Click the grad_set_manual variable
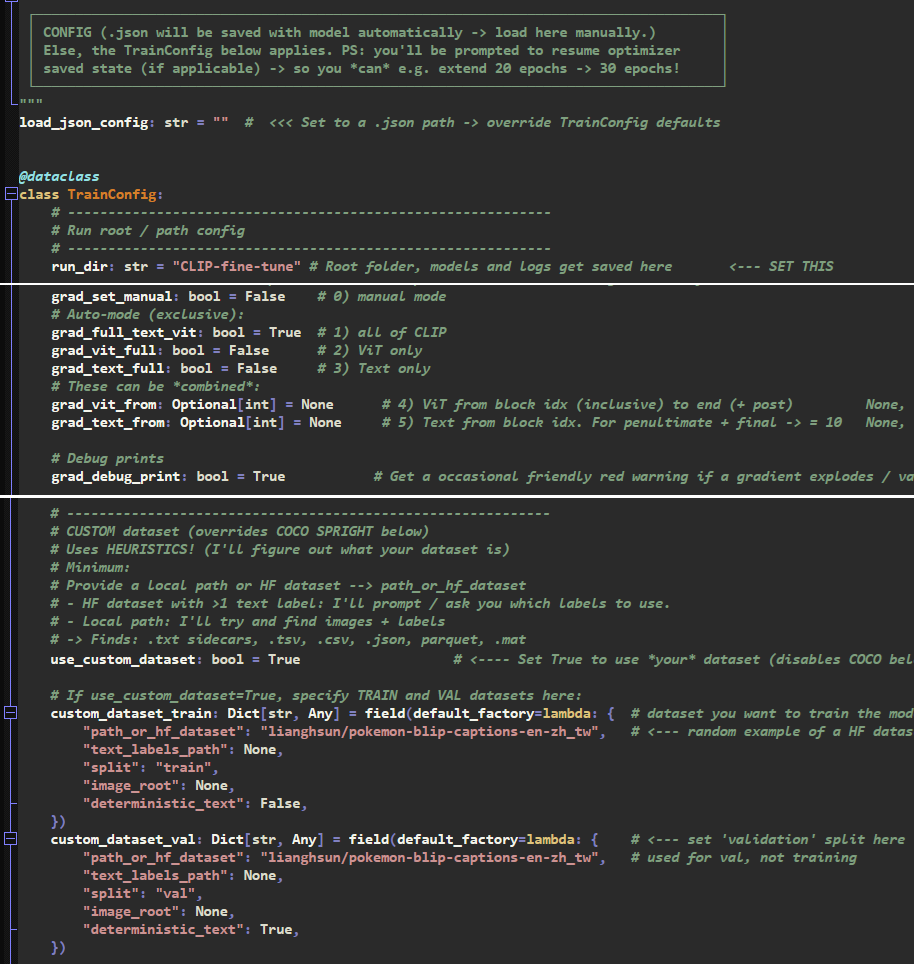 point(112,296)
